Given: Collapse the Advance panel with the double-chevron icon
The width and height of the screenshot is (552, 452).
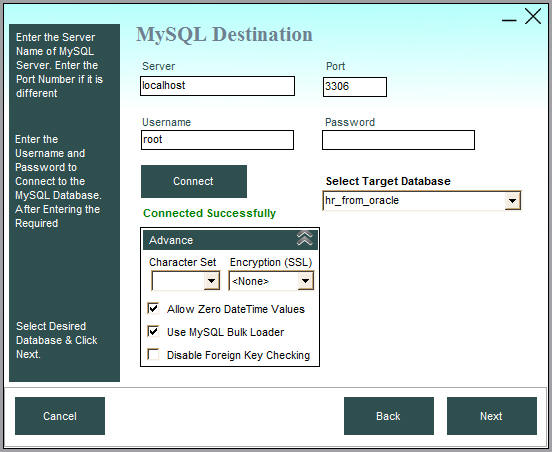Looking at the screenshot, I should 305,239.
